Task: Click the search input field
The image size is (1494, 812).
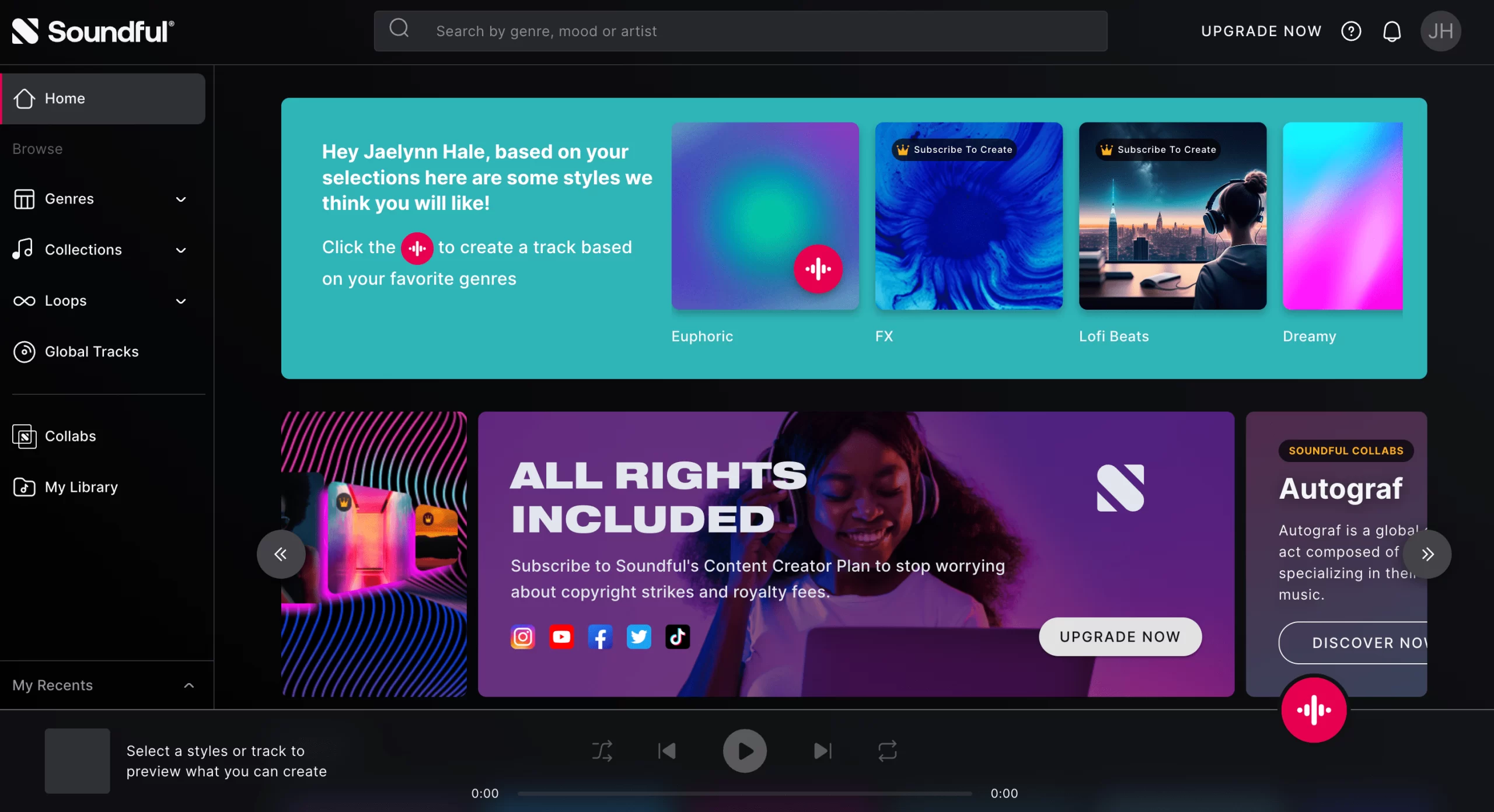Action: point(740,31)
